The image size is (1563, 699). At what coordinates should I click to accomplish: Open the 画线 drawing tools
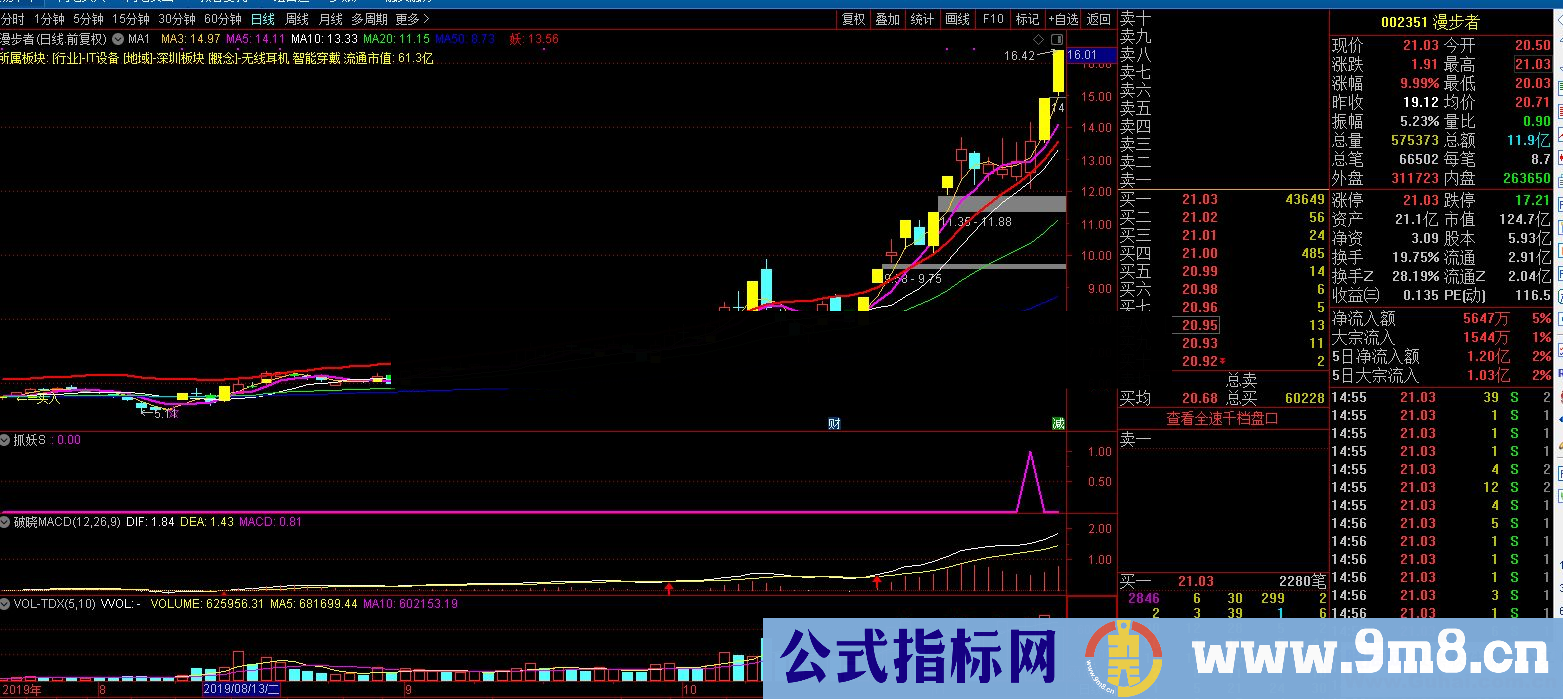[957, 18]
